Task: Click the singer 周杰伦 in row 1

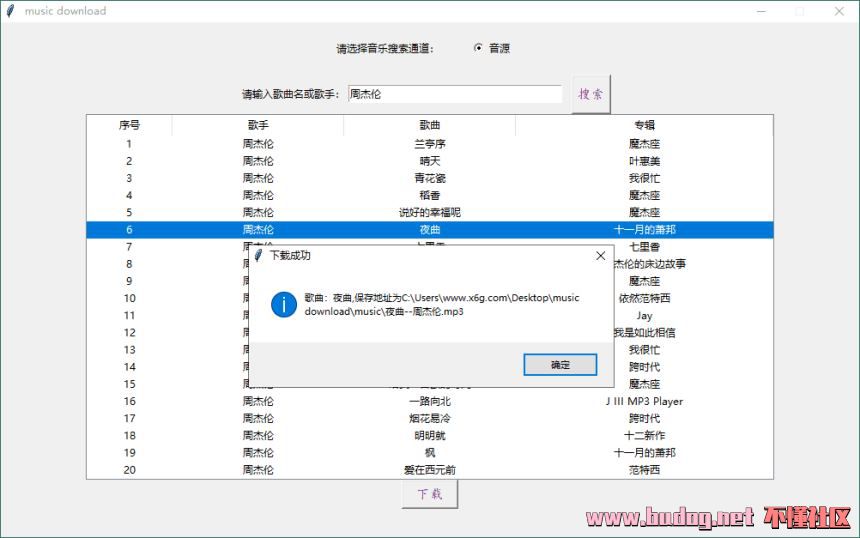Action: 258,144
